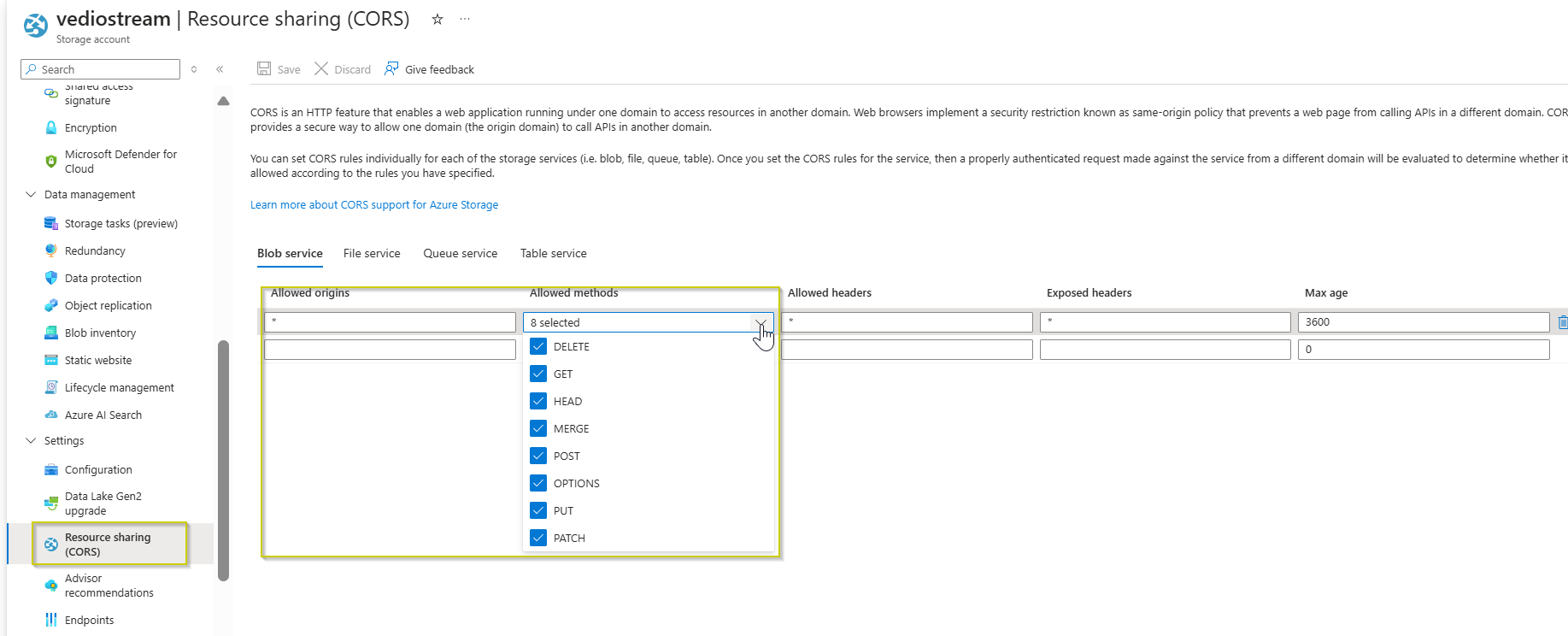Open Learn more about CORS support link

pos(374,204)
